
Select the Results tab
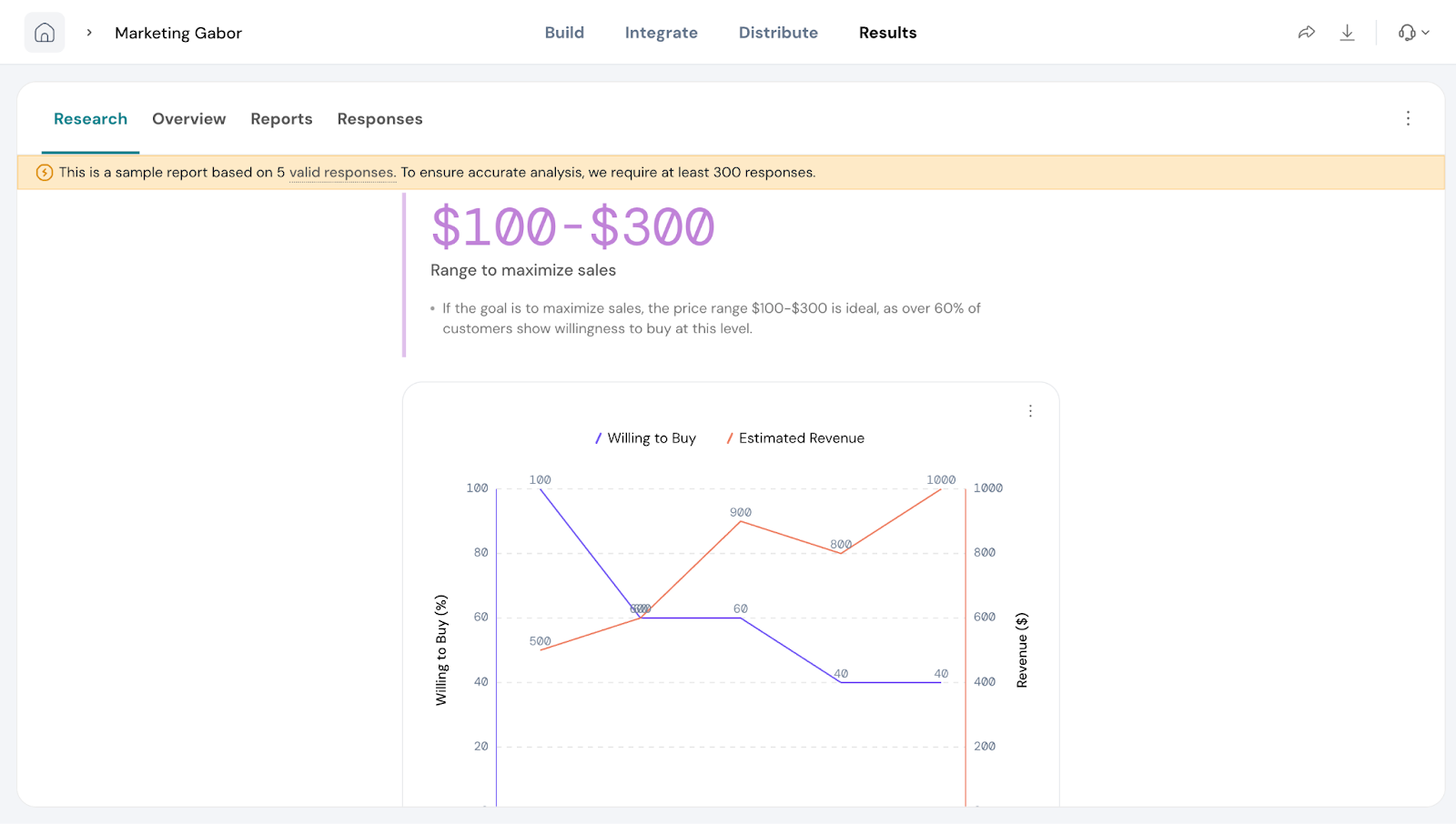tap(887, 33)
